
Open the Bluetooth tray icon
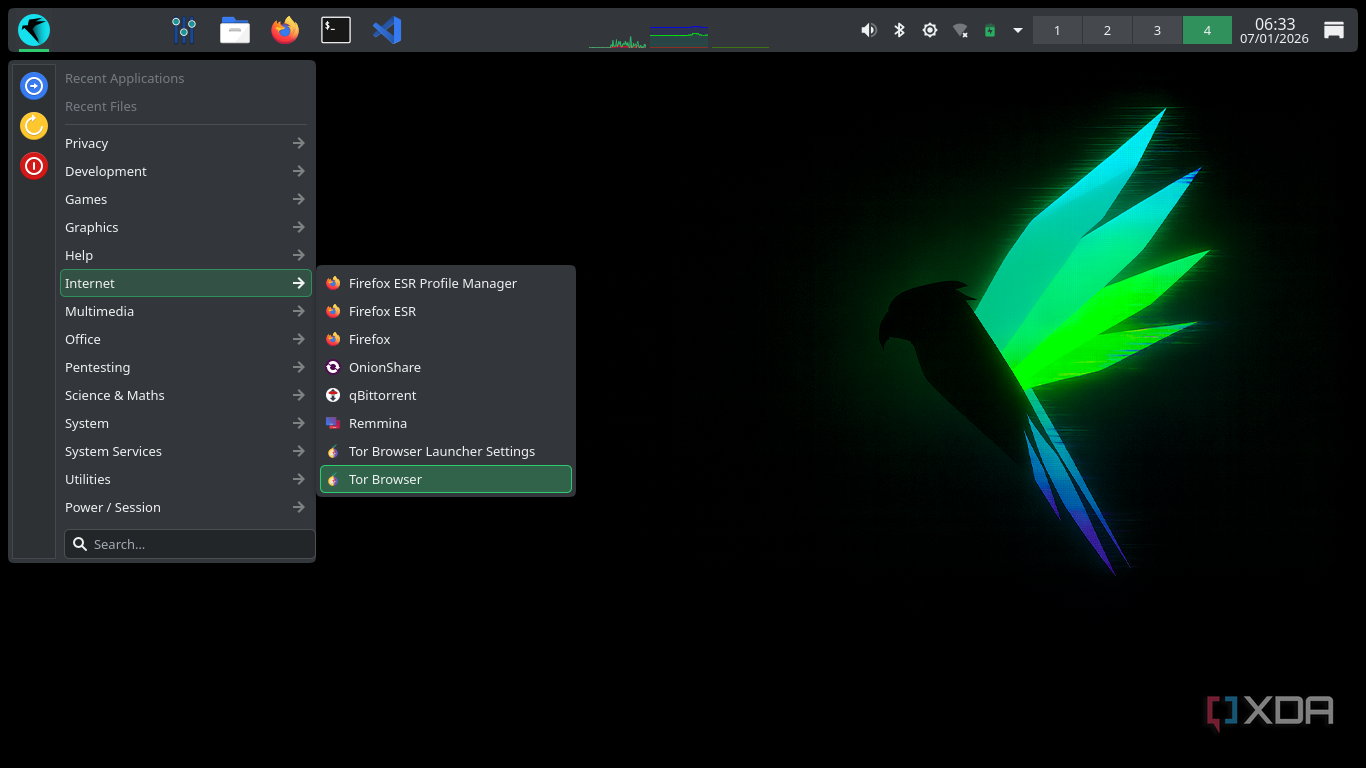tap(899, 30)
